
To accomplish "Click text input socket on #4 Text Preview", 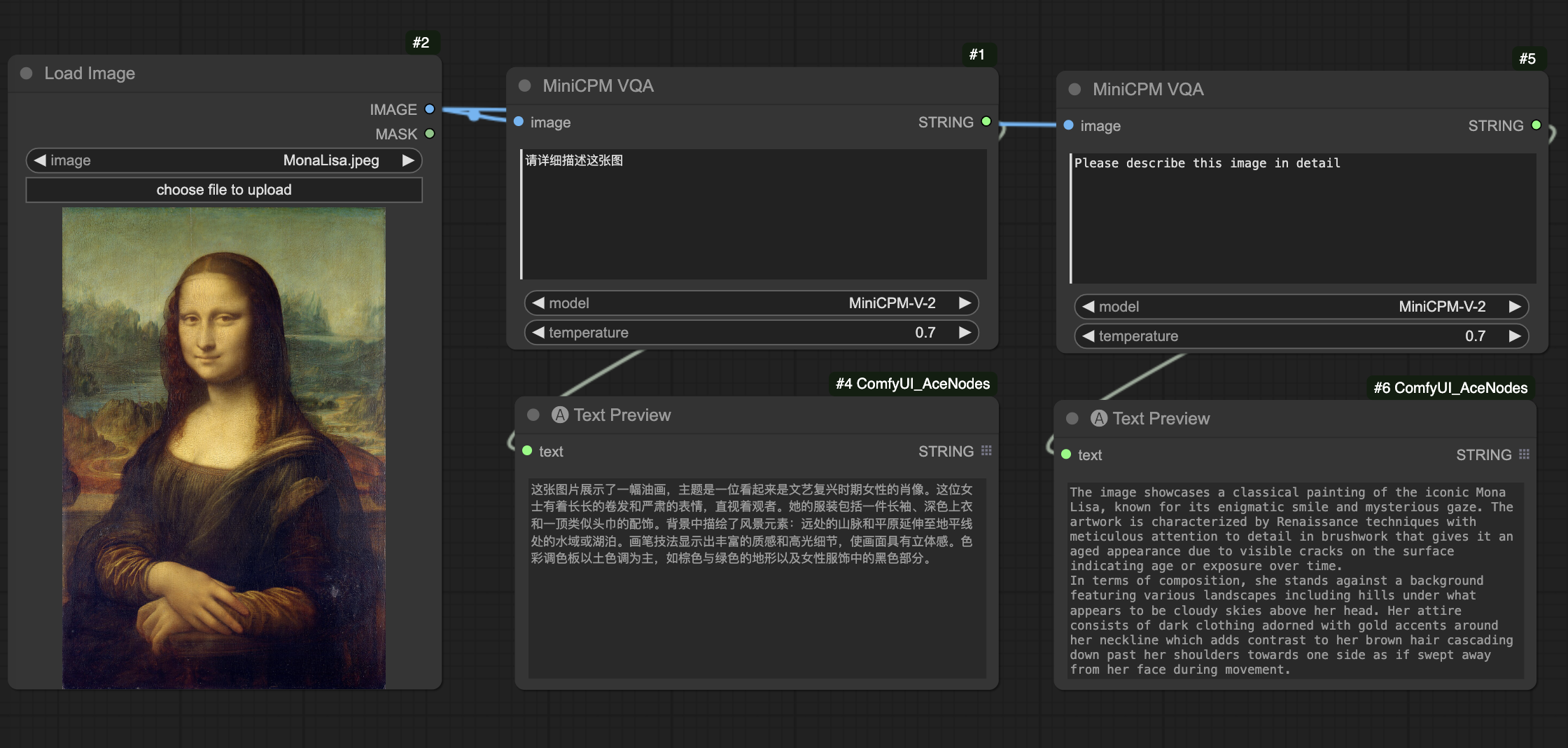I will click(527, 450).
